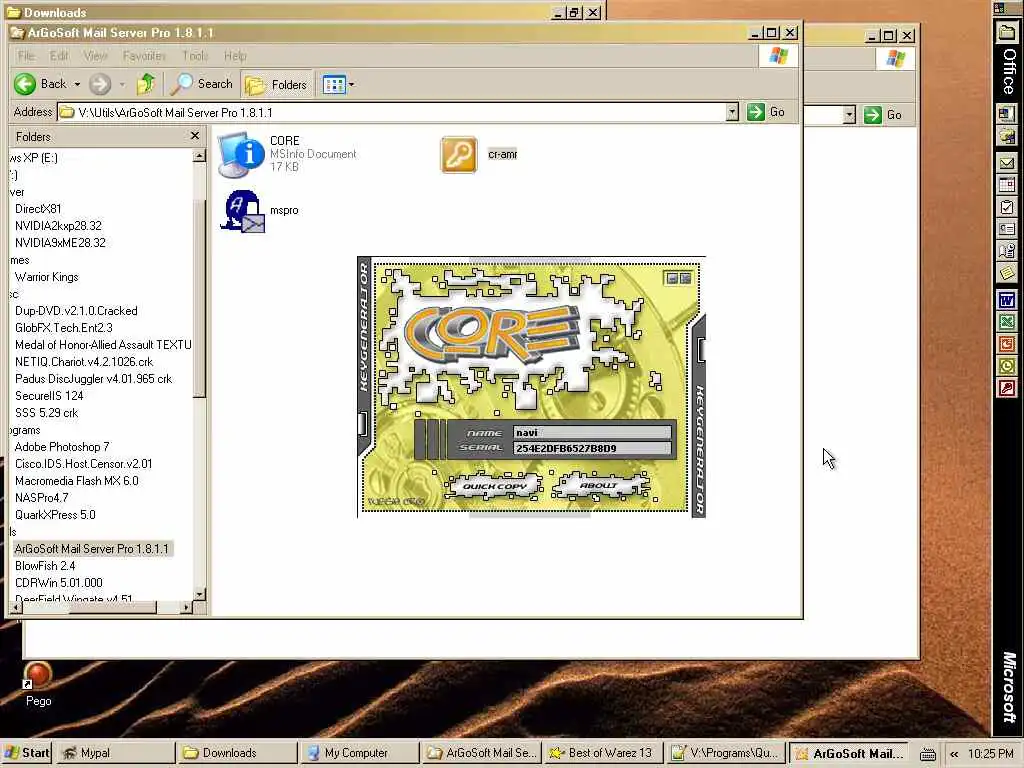Select DirectX81 in the folder tree

[38, 209]
